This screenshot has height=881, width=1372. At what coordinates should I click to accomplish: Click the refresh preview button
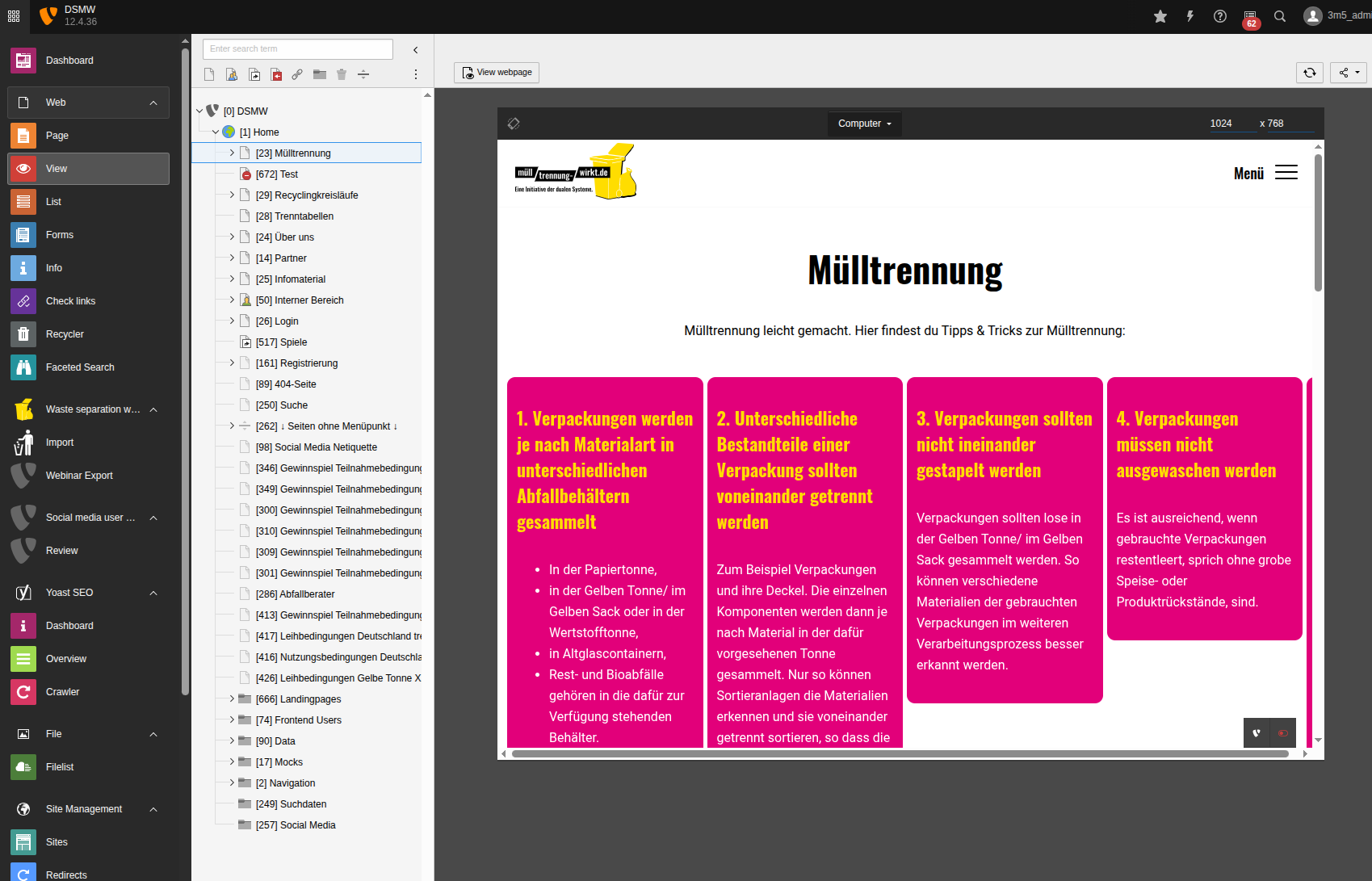coord(1310,73)
